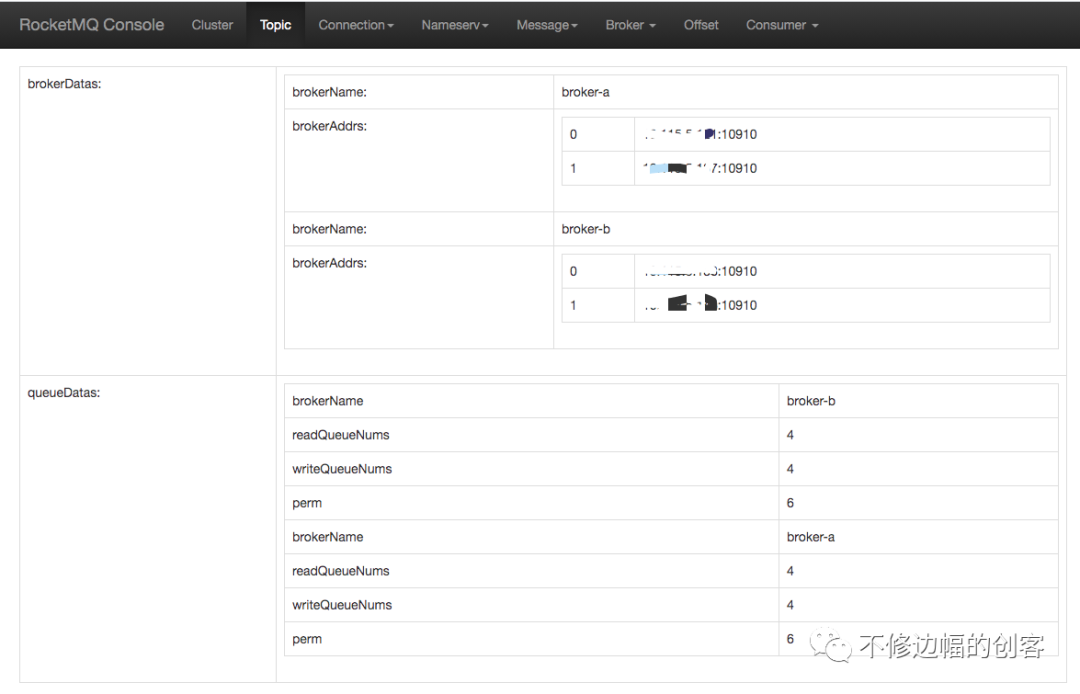Go to the Offset page
The image size is (1080, 694).
click(x=700, y=25)
